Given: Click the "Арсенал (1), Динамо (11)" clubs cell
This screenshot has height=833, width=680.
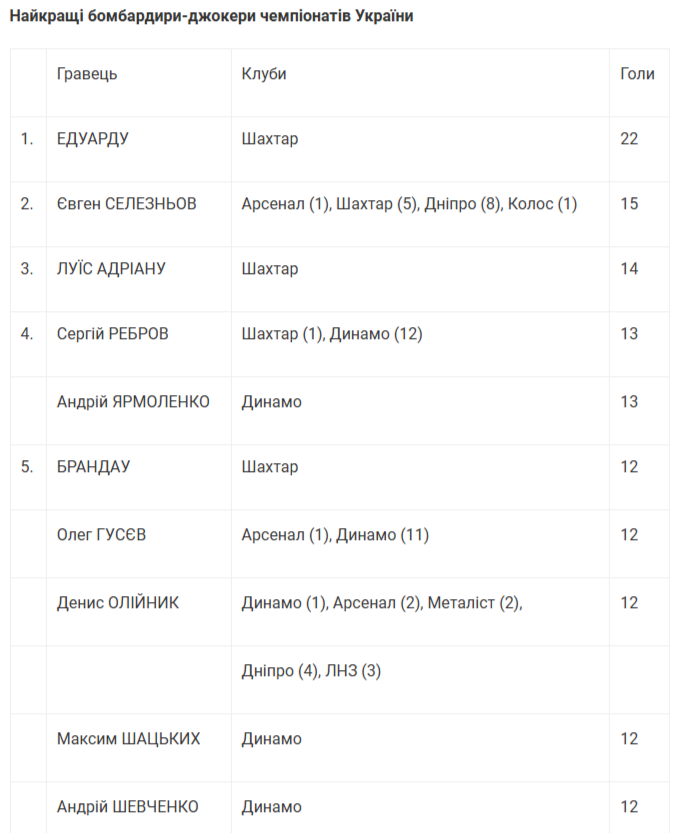Looking at the screenshot, I should pyautogui.click(x=335, y=535).
